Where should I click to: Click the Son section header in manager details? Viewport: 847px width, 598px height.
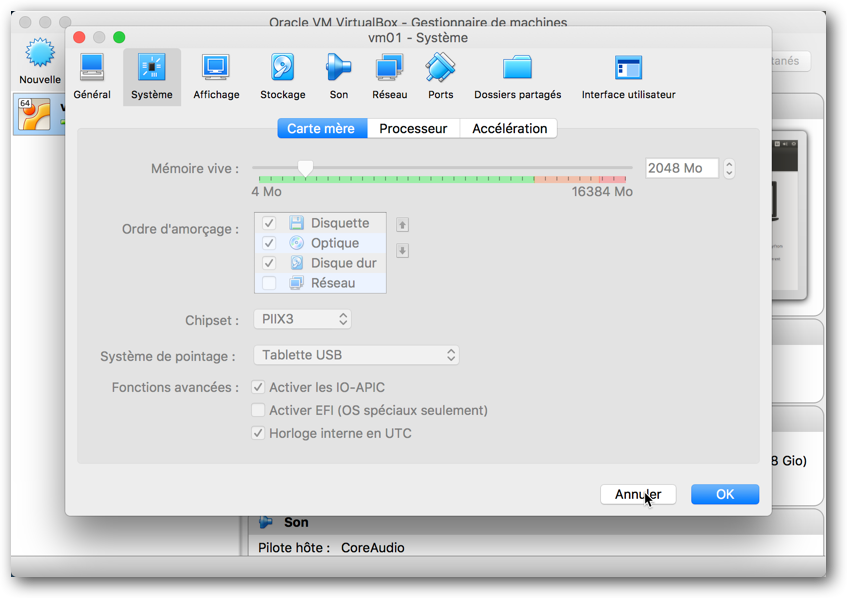point(296,522)
